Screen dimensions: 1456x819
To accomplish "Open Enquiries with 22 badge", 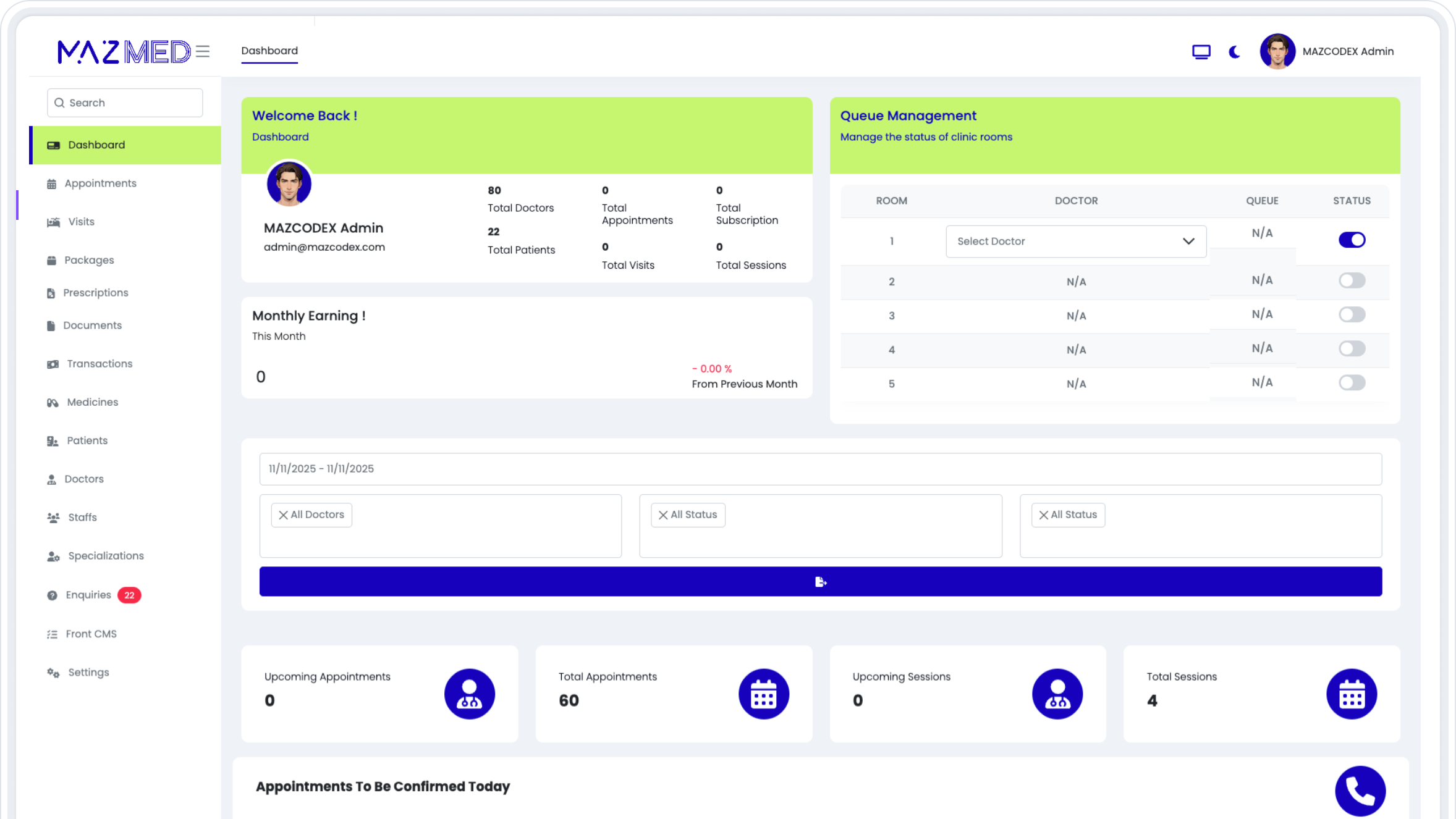I will click(88, 595).
